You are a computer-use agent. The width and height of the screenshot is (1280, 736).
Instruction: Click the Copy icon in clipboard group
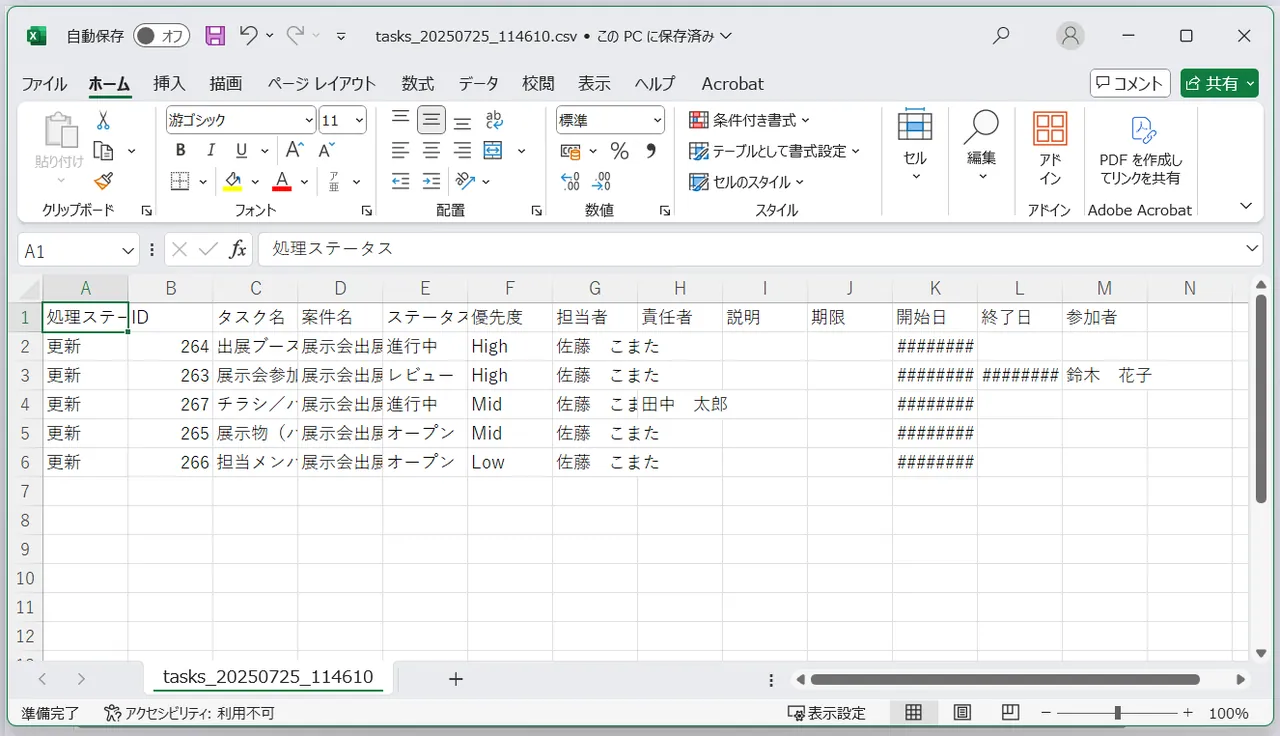103,151
